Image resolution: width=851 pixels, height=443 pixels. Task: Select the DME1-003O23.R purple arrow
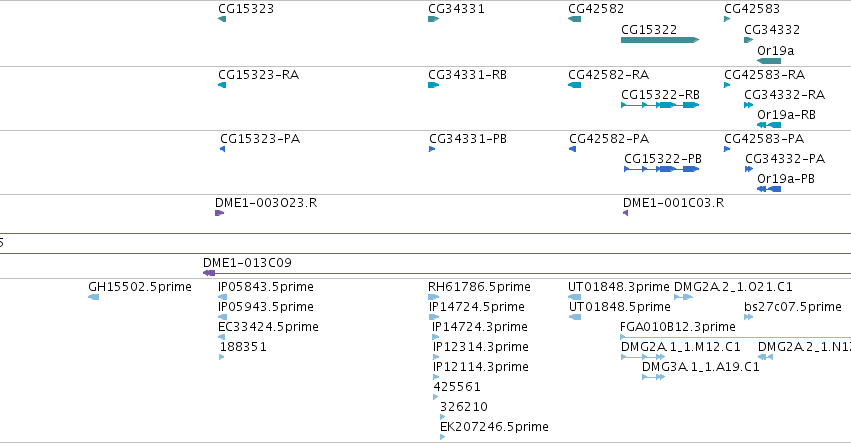(219, 213)
